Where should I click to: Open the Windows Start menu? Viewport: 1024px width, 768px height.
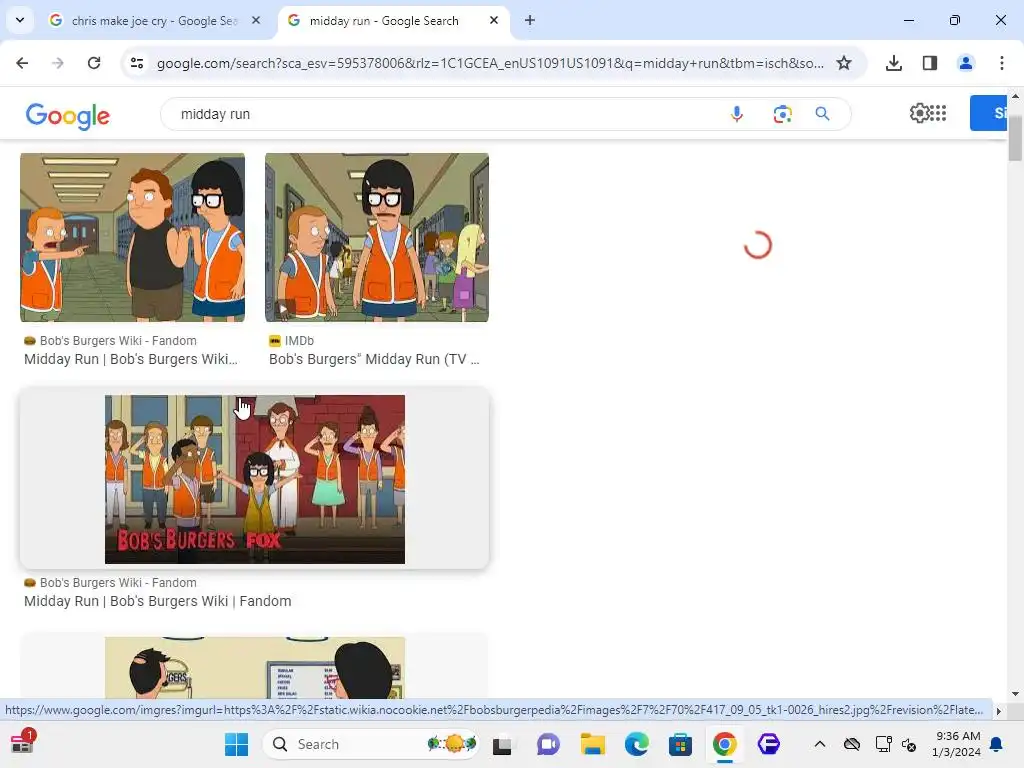coord(236,744)
